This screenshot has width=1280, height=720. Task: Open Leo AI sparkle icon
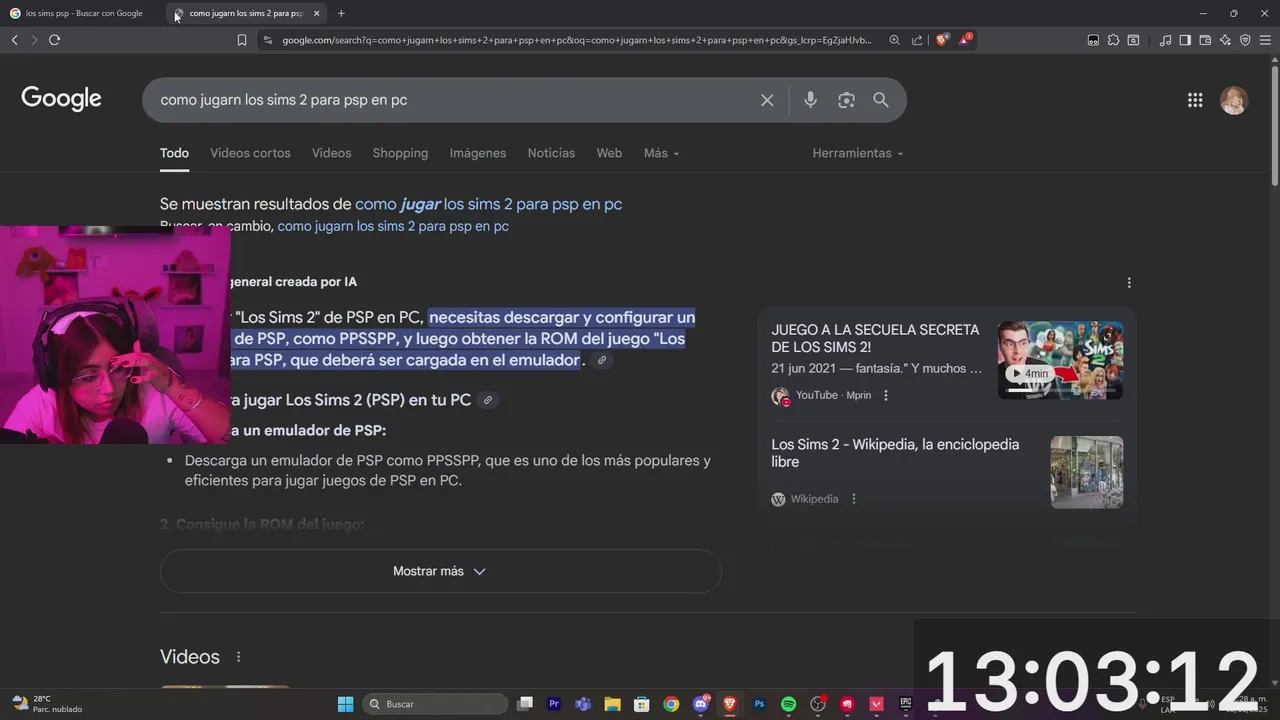(x=1225, y=40)
